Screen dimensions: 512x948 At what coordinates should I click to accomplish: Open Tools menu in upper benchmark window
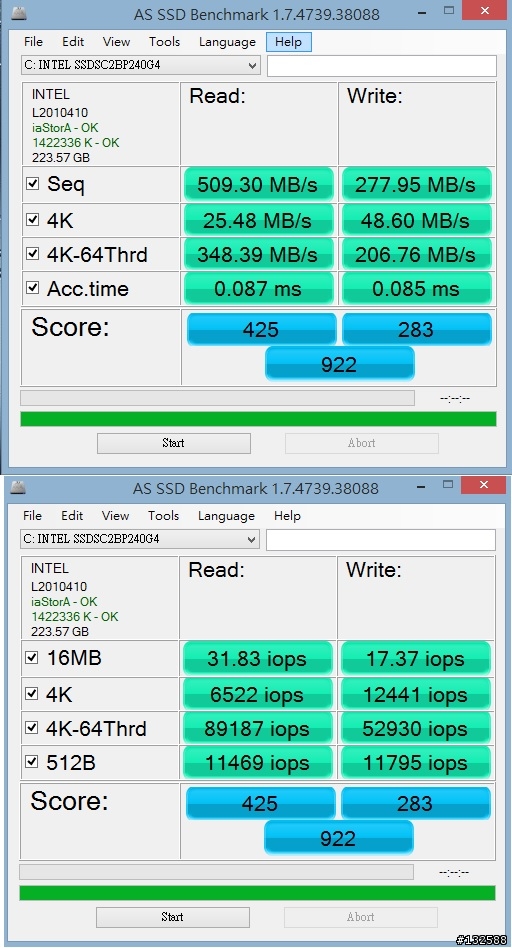coord(164,42)
